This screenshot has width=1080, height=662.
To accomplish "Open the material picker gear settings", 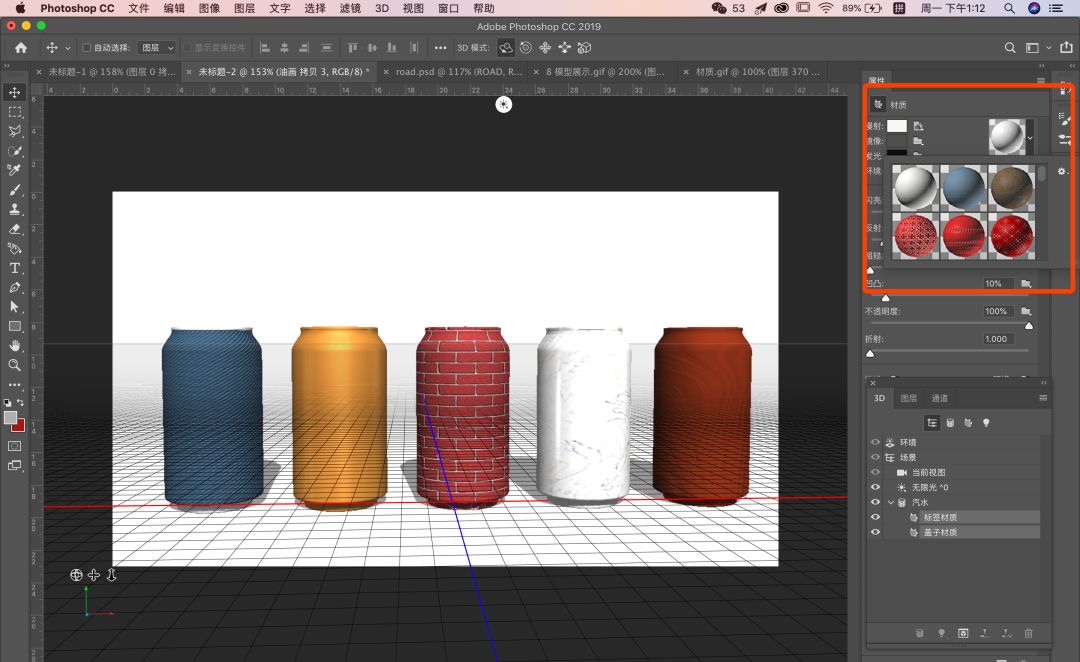I will pyautogui.click(x=1062, y=172).
